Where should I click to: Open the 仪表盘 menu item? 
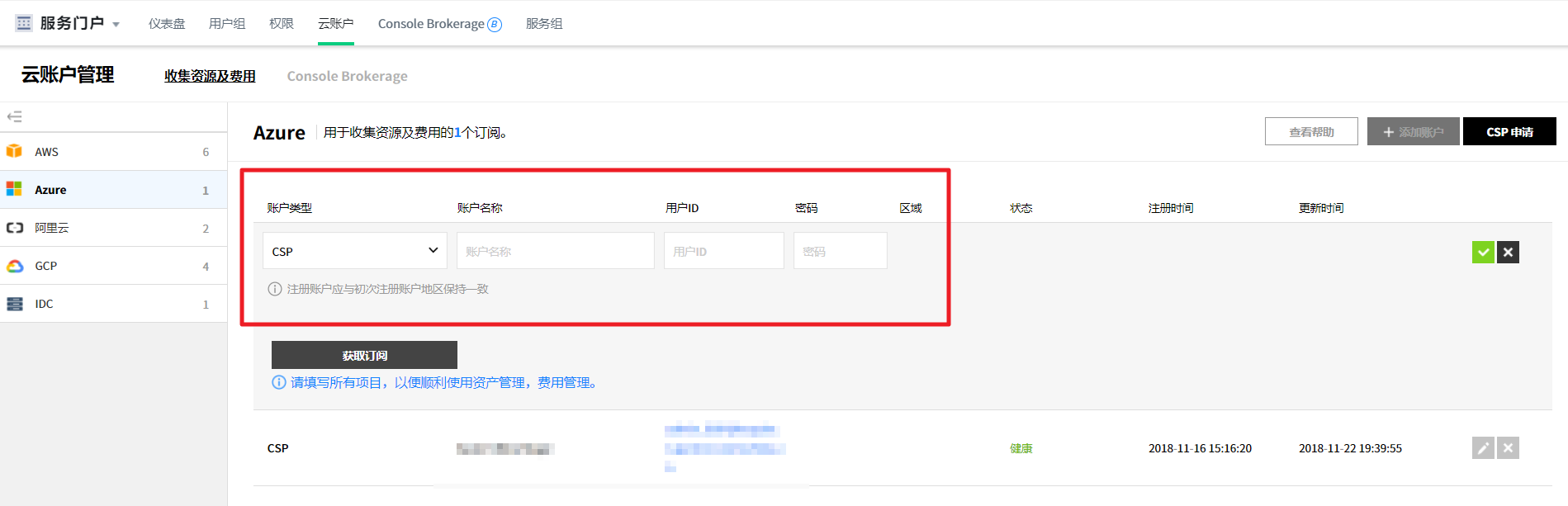click(167, 24)
